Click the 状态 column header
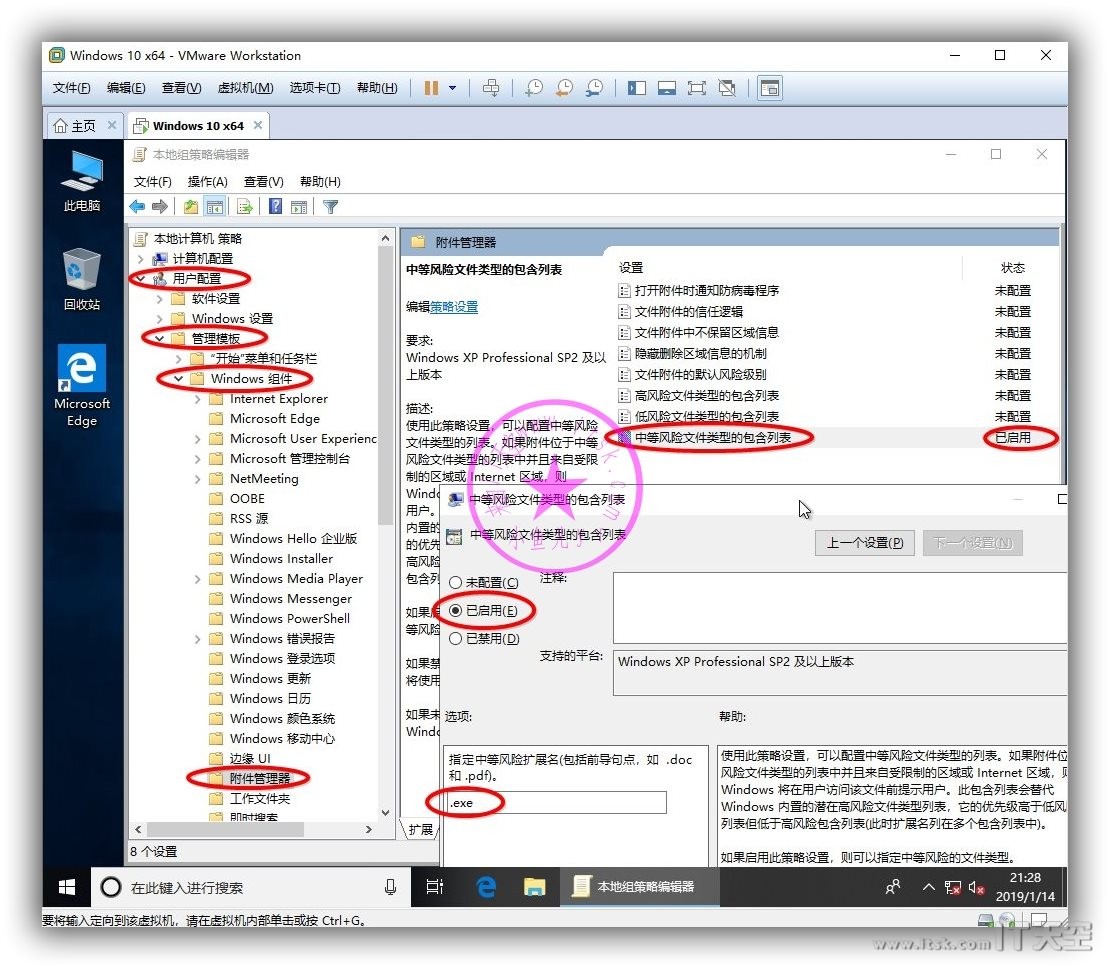This screenshot has height=969, width=1110. (1012, 268)
